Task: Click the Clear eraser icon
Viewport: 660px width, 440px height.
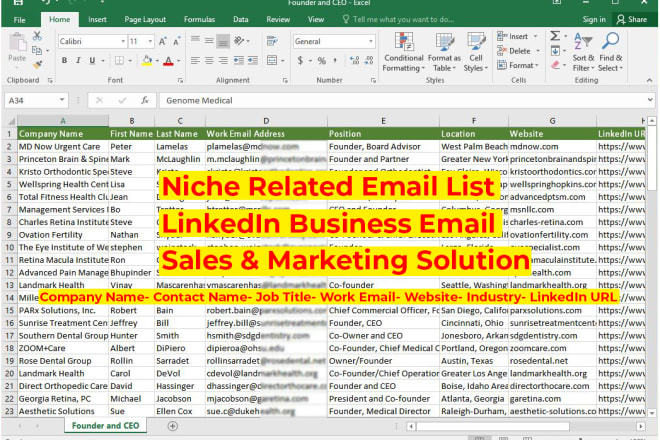Action: [x=555, y=65]
